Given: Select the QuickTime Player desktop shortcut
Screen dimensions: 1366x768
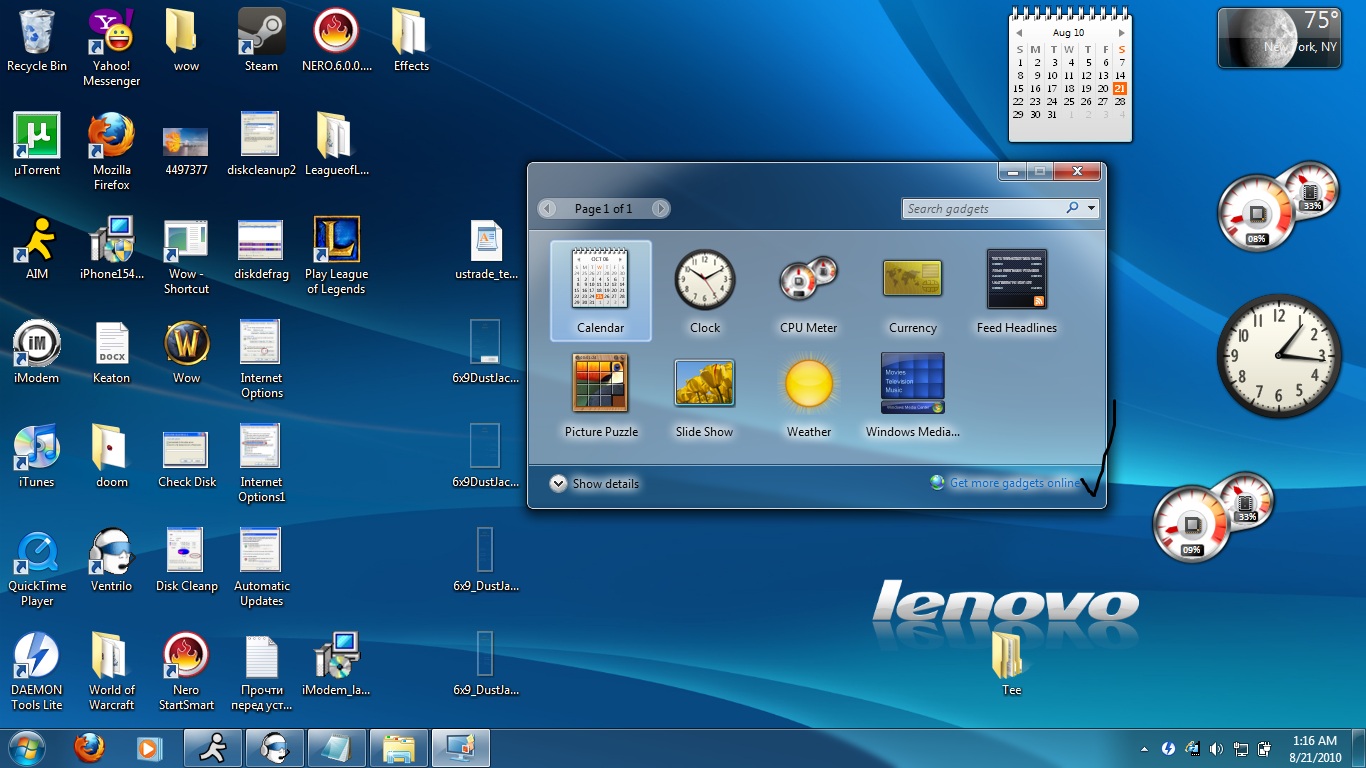Looking at the screenshot, I should click(x=37, y=568).
